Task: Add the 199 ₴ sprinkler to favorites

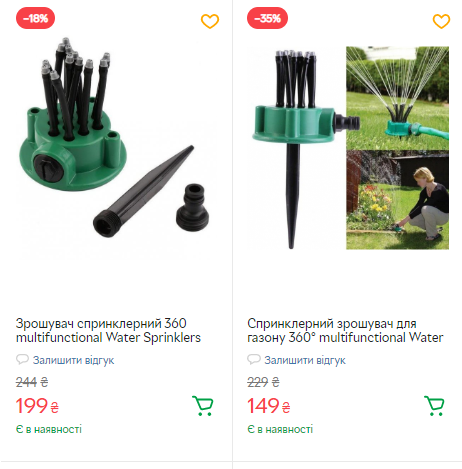Action: tap(210, 21)
